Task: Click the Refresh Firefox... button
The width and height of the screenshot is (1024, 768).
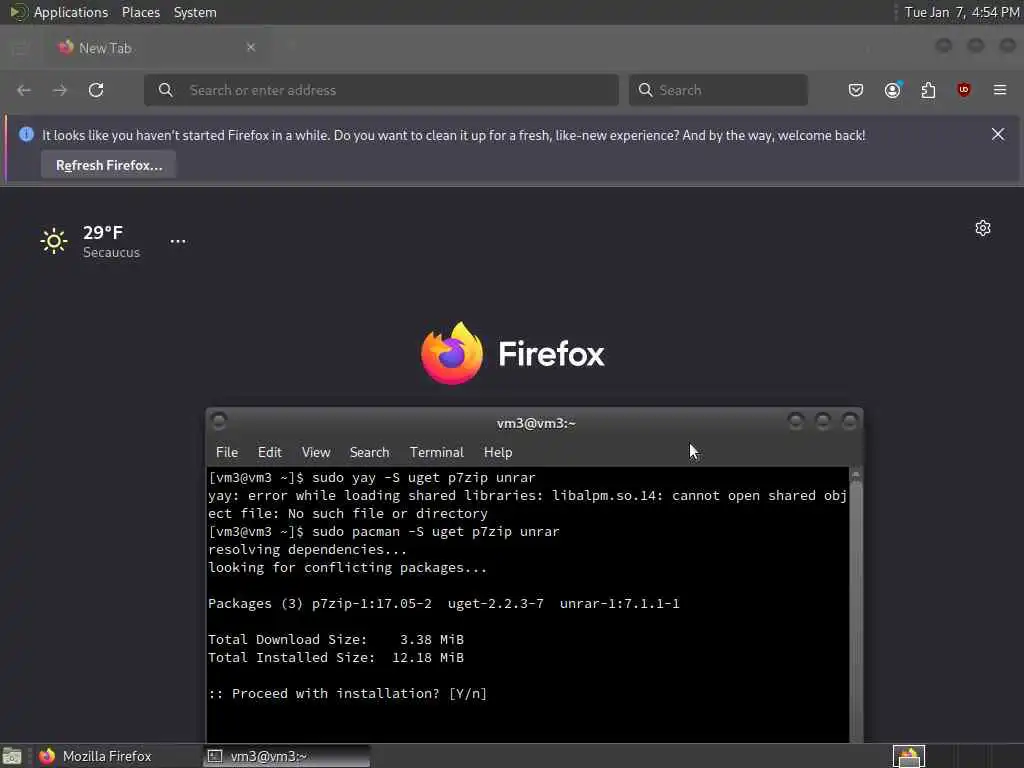Action: point(108,165)
